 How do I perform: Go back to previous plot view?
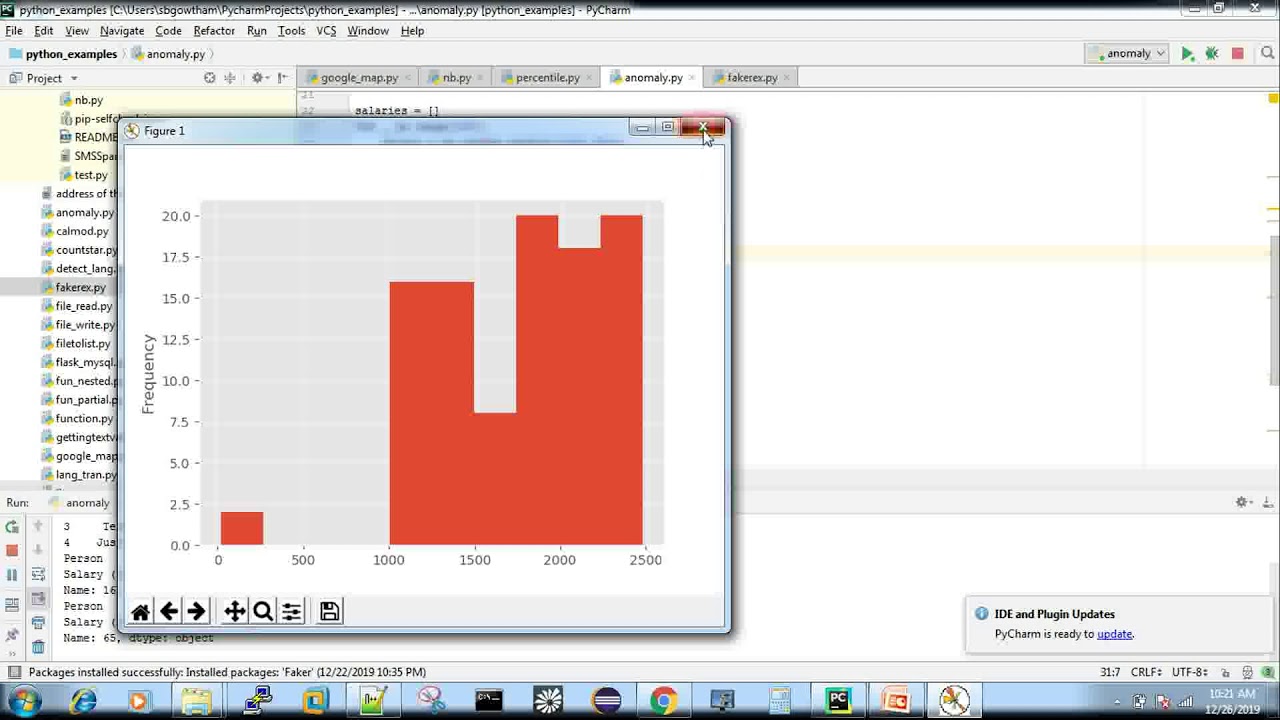[168, 612]
